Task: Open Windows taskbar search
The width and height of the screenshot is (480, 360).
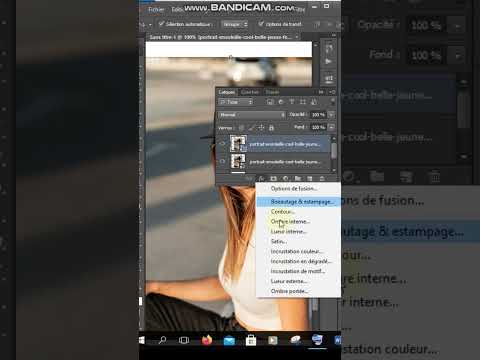Action: pyautogui.click(x=162, y=340)
